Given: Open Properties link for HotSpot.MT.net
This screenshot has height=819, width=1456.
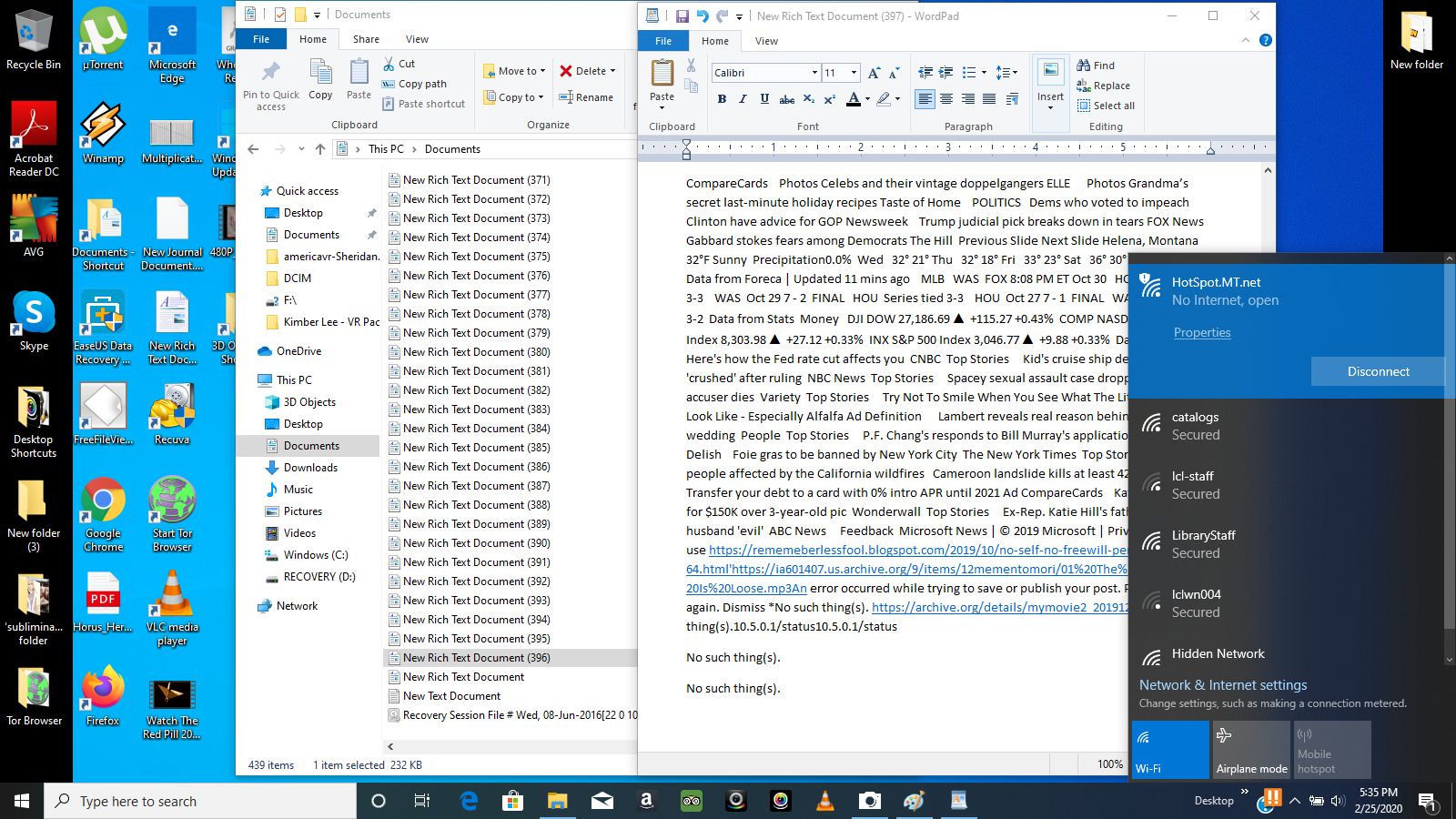Looking at the screenshot, I should point(1202,333).
